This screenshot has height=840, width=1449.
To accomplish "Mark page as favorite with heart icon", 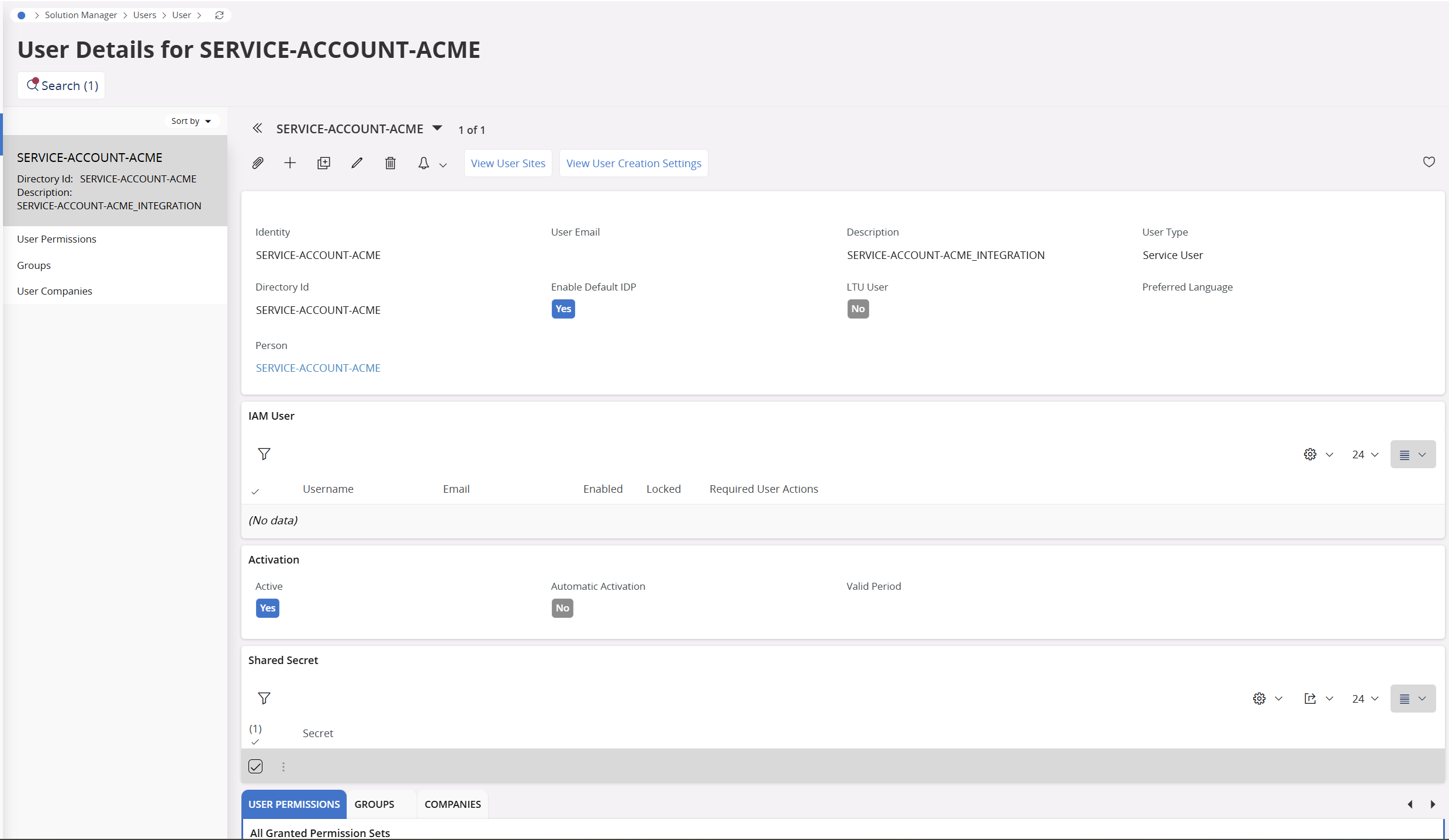I will pyautogui.click(x=1429, y=162).
